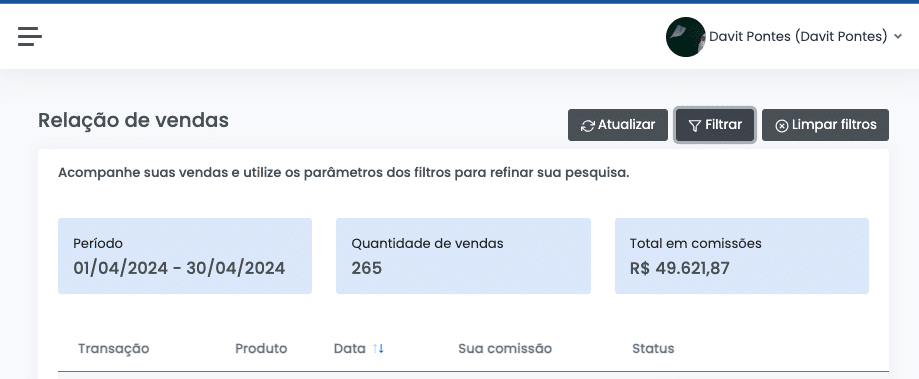Expand the user account dropdown chevron
Image resolution: width=919 pixels, height=379 pixels.
click(898, 37)
